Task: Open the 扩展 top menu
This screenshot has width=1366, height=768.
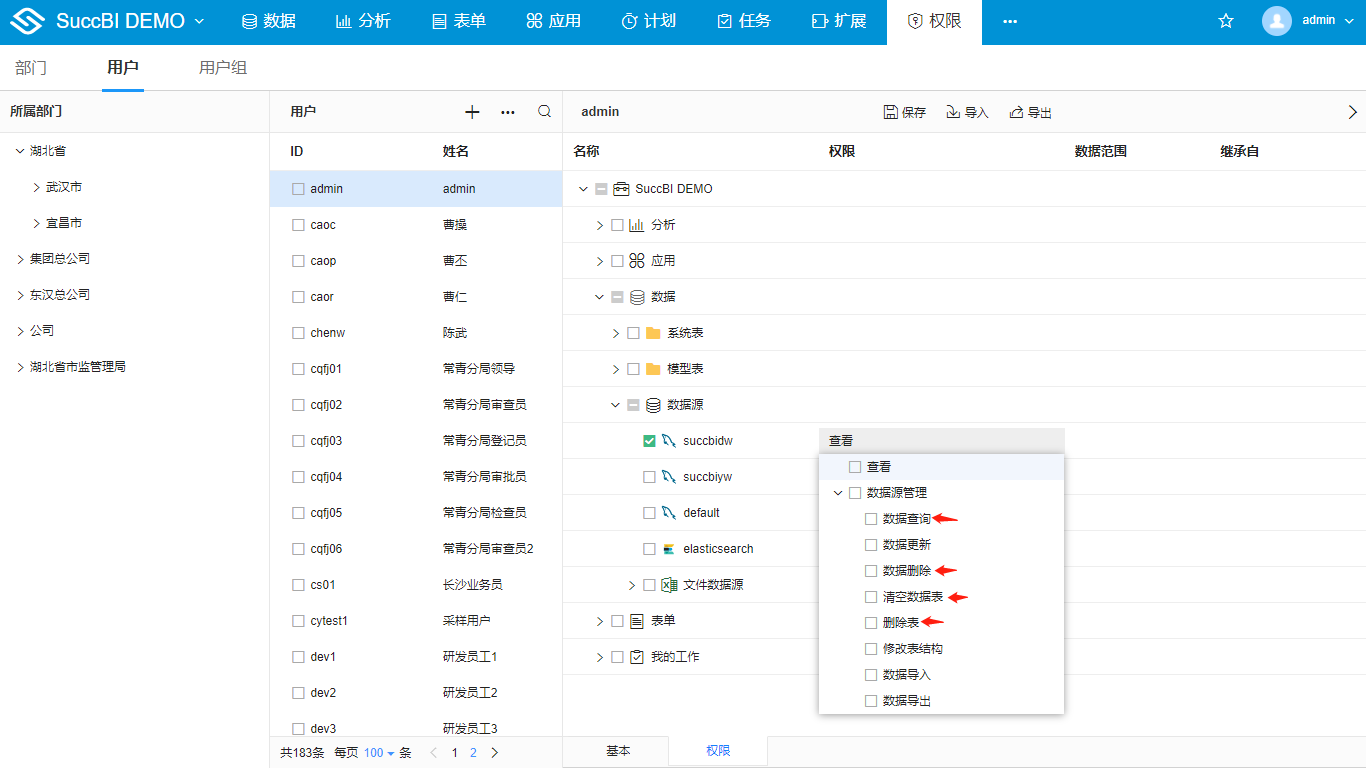Action: (838, 21)
